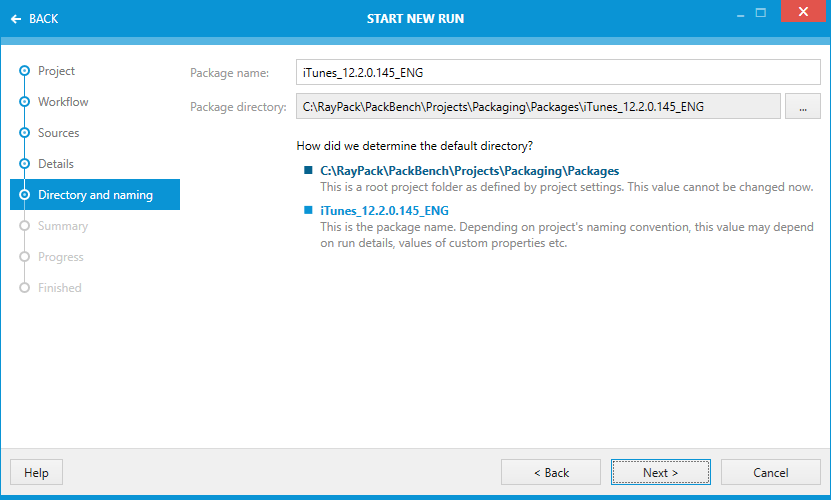The height and width of the screenshot is (500, 831).
Task: Edit the Package name text field
Action: [x=558, y=72]
